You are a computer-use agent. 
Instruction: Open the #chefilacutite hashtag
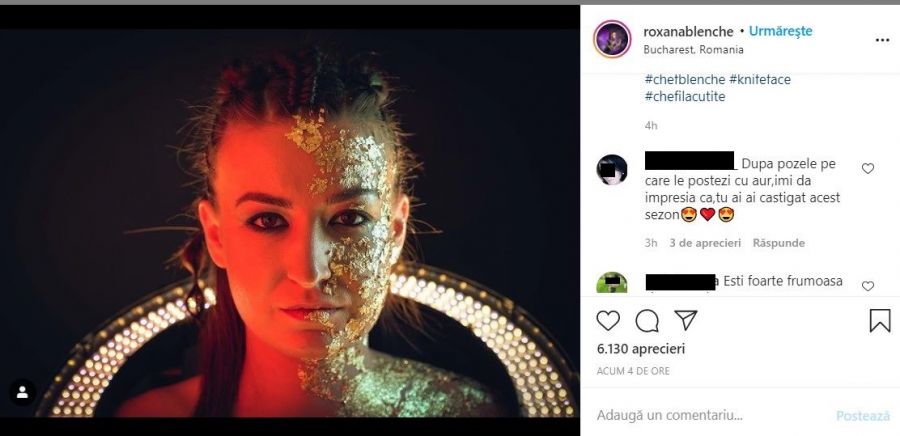[x=685, y=96]
